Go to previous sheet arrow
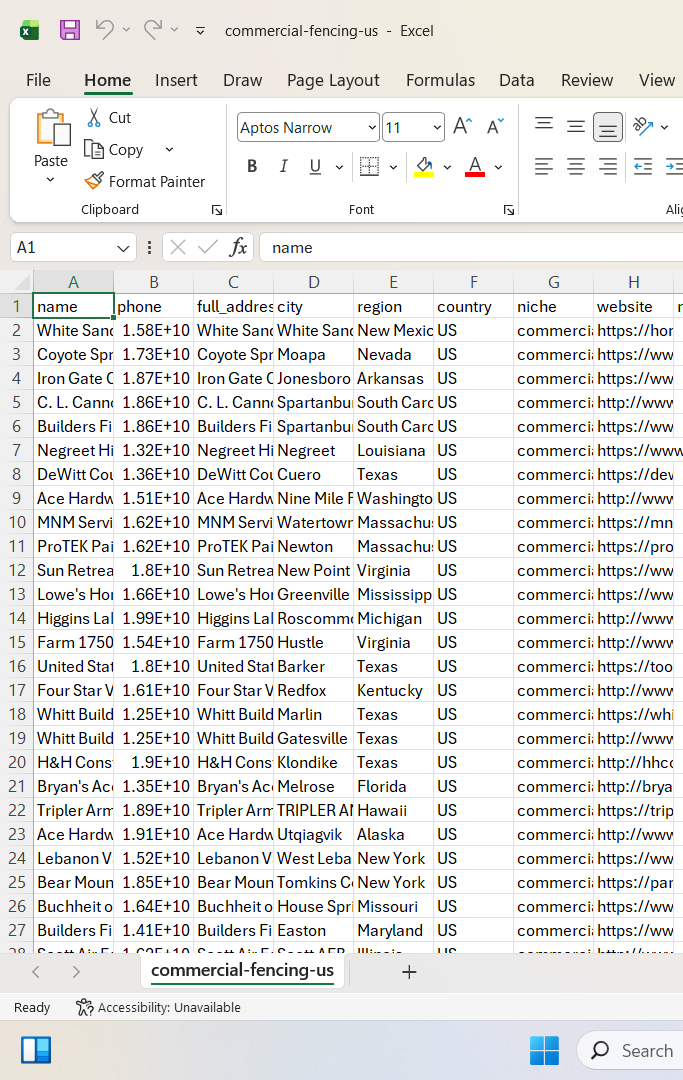683x1080 pixels. 36,972
